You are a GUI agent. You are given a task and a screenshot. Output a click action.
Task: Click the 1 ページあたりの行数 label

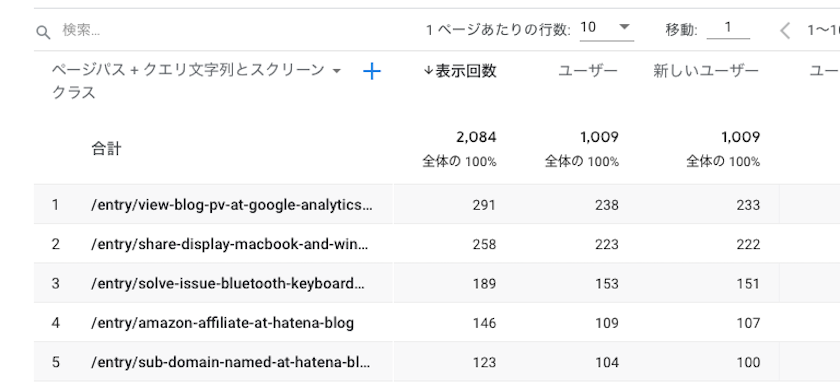498,30
